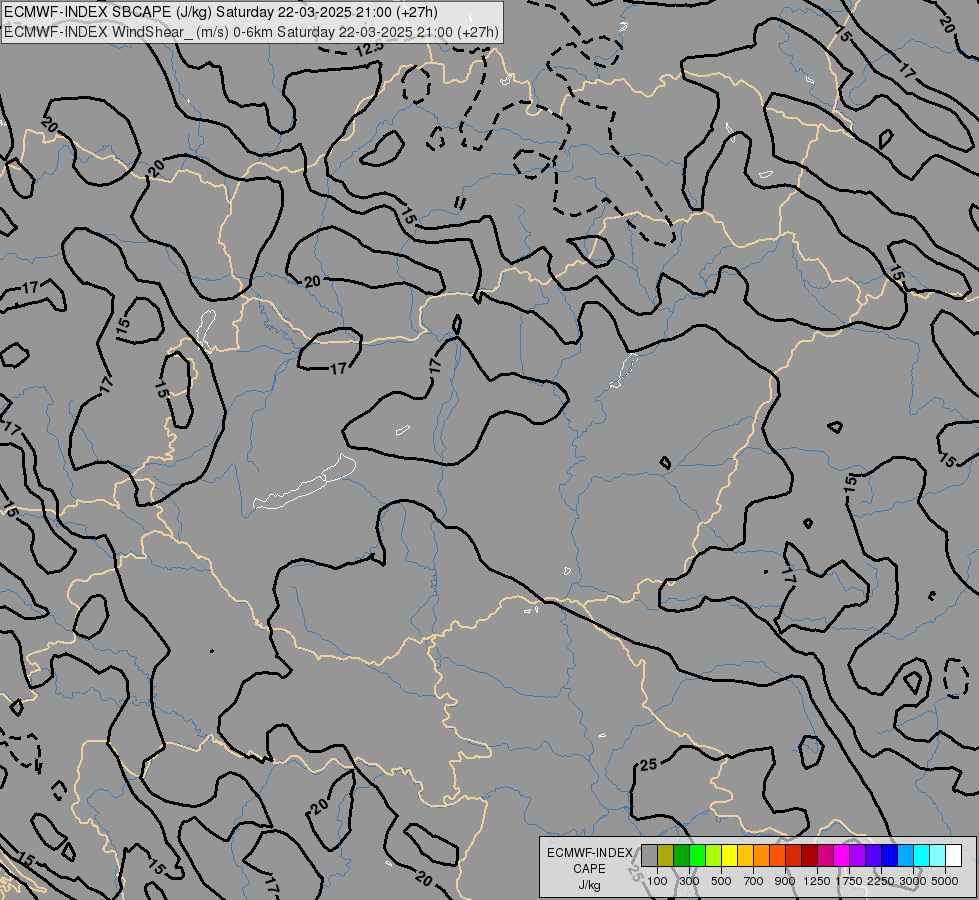The image size is (979, 900).
Task: Click the 2250 legend value
Action: (x=881, y=881)
